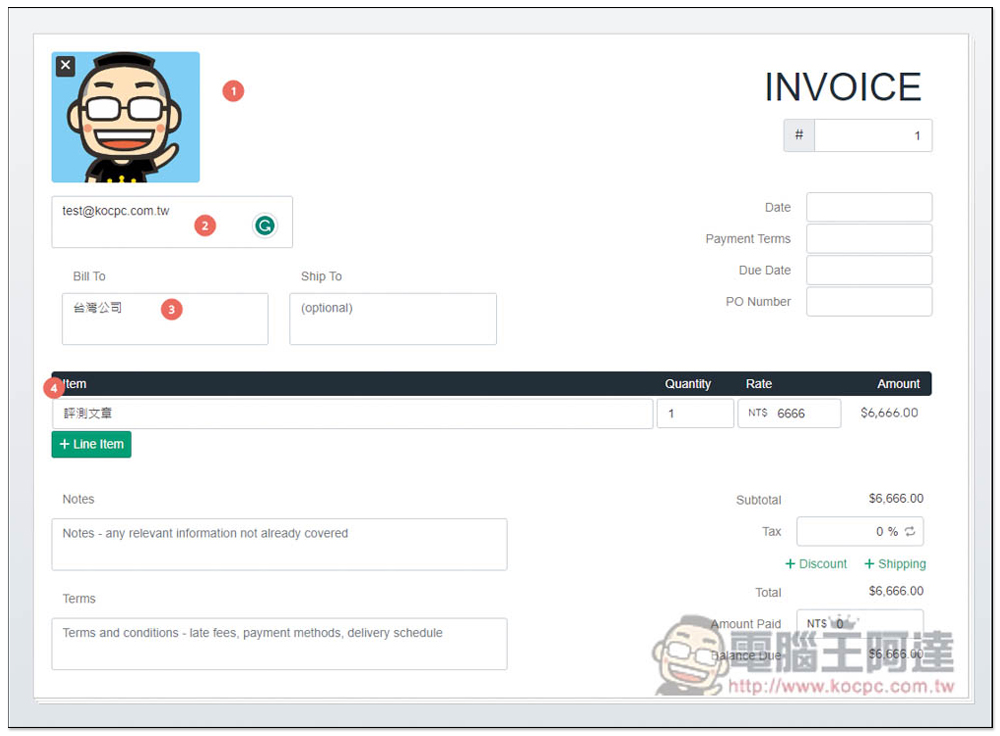Edit the Rate field showing 6666
1000x736 pixels.
click(x=790, y=413)
